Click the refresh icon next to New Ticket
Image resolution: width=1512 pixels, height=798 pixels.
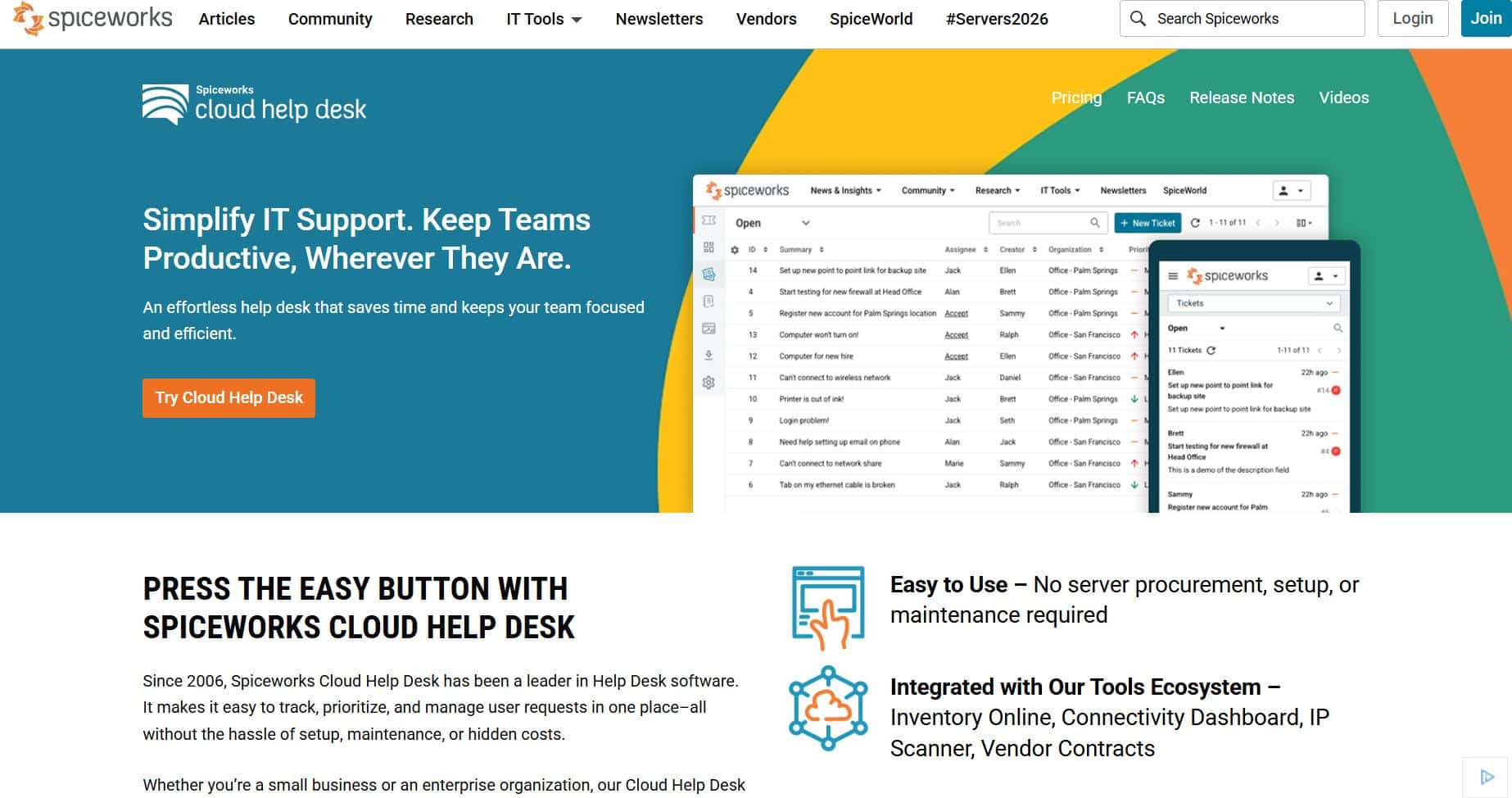tap(1195, 223)
